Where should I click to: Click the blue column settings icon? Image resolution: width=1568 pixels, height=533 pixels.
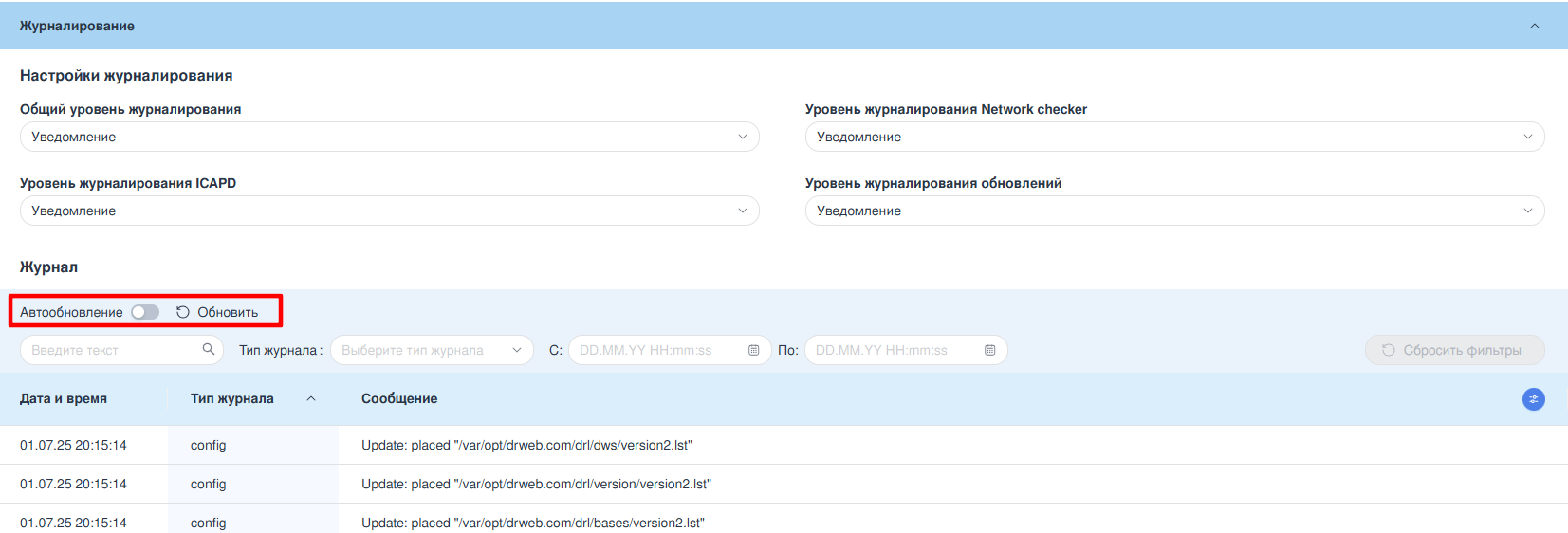pyautogui.click(x=1533, y=399)
